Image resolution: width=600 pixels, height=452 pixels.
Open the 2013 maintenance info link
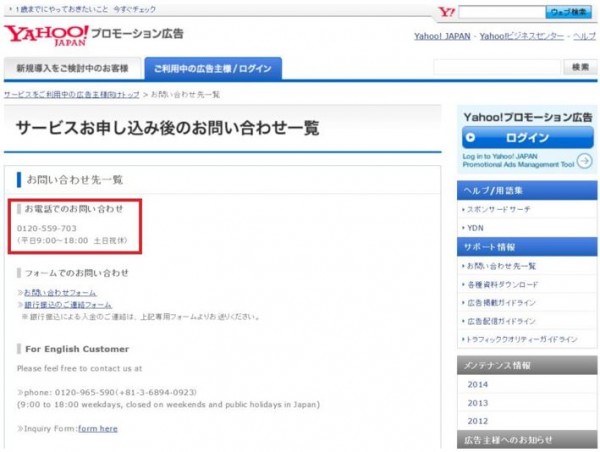(478, 403)
